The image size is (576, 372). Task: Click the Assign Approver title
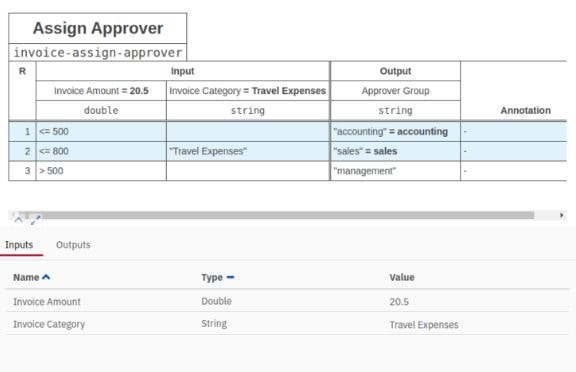click(x=98, y=28)
